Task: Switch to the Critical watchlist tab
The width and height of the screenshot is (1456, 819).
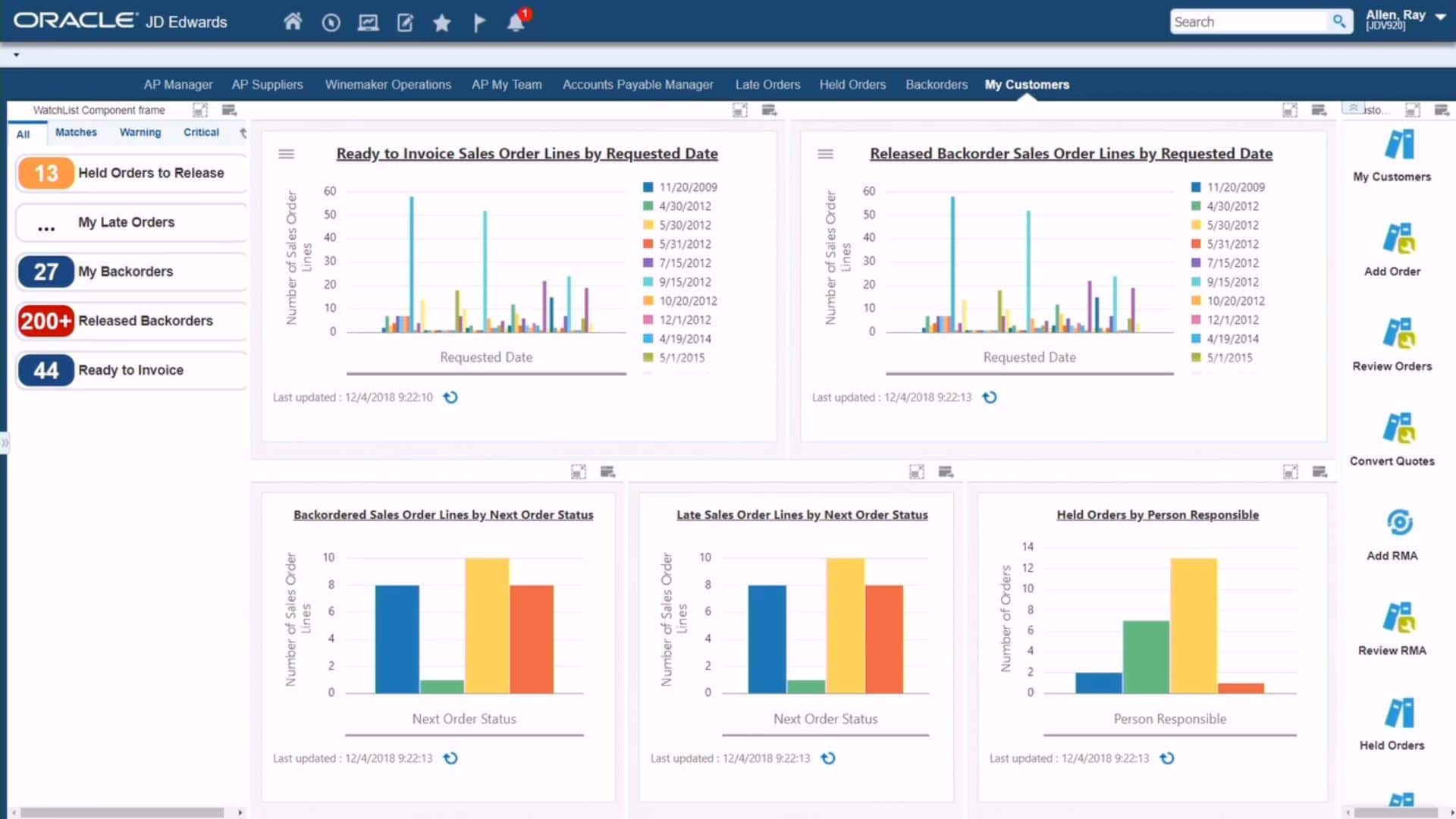Action: [200, 132]
